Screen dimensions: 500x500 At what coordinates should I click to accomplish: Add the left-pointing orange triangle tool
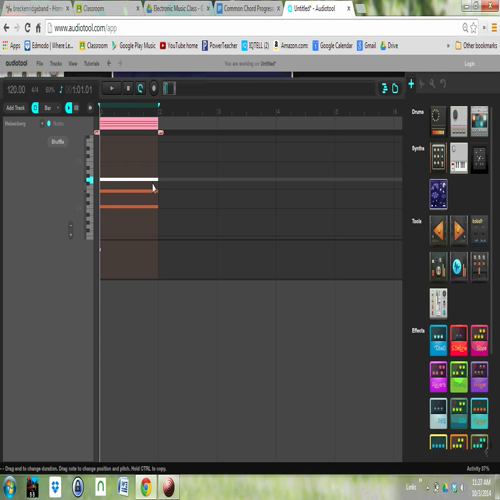438,231
